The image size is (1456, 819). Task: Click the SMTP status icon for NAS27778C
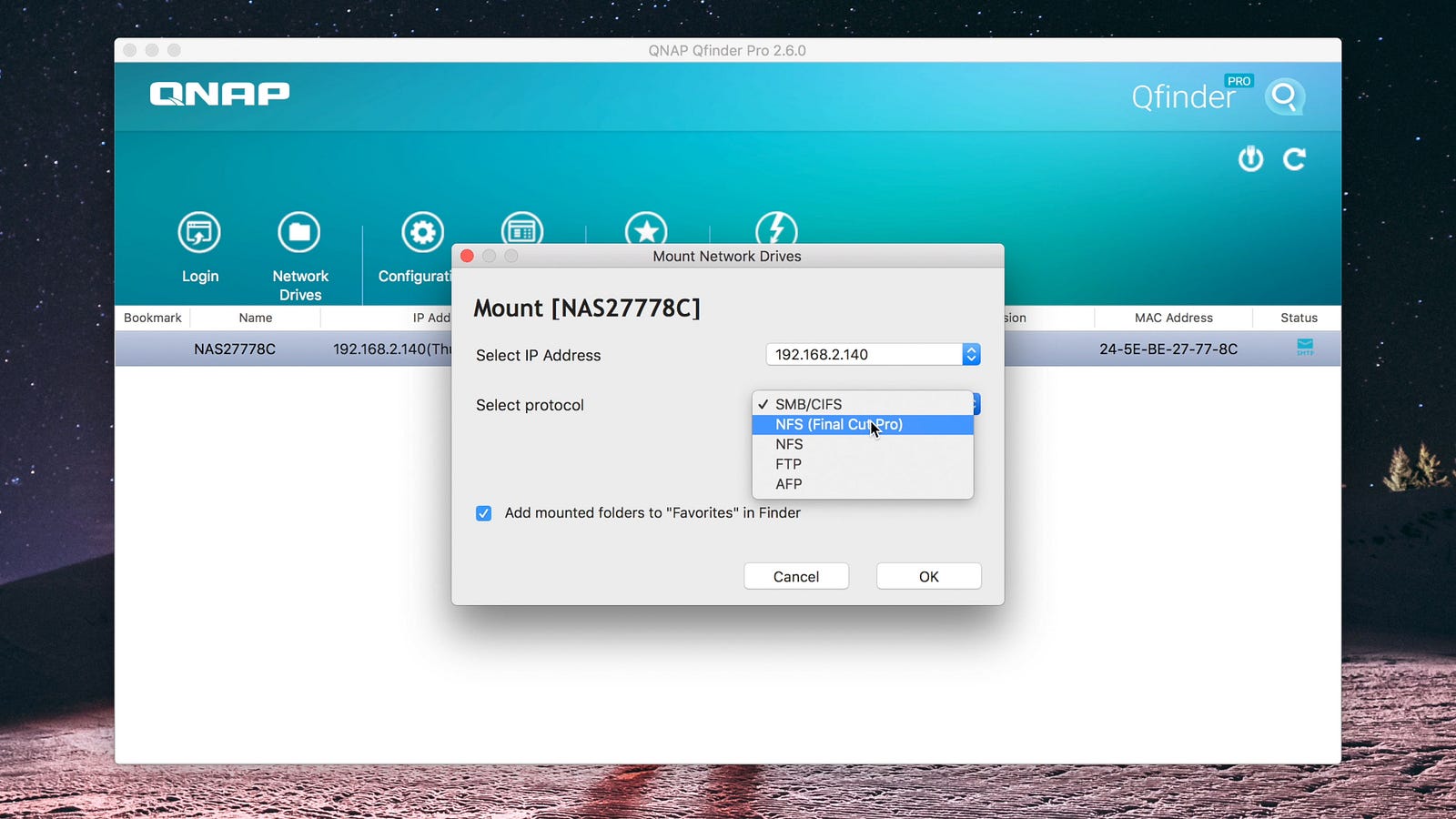coord(1305,347)
